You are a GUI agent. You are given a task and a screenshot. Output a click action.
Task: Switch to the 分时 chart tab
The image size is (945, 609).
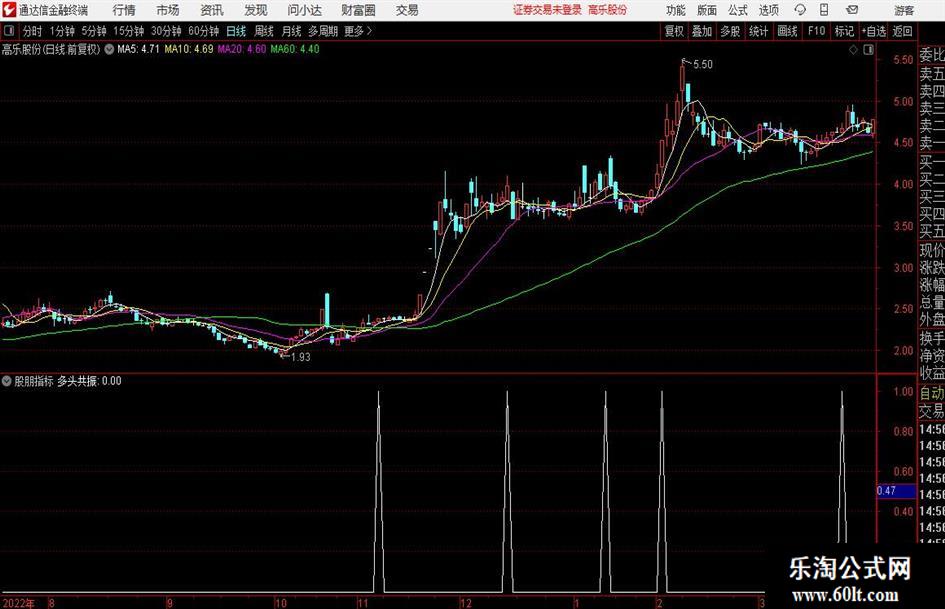[x=32, y=31]
